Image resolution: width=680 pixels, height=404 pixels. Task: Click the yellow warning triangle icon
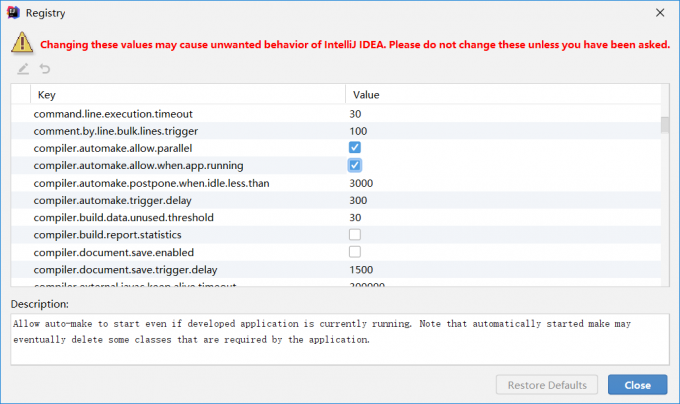pos(22,43)
